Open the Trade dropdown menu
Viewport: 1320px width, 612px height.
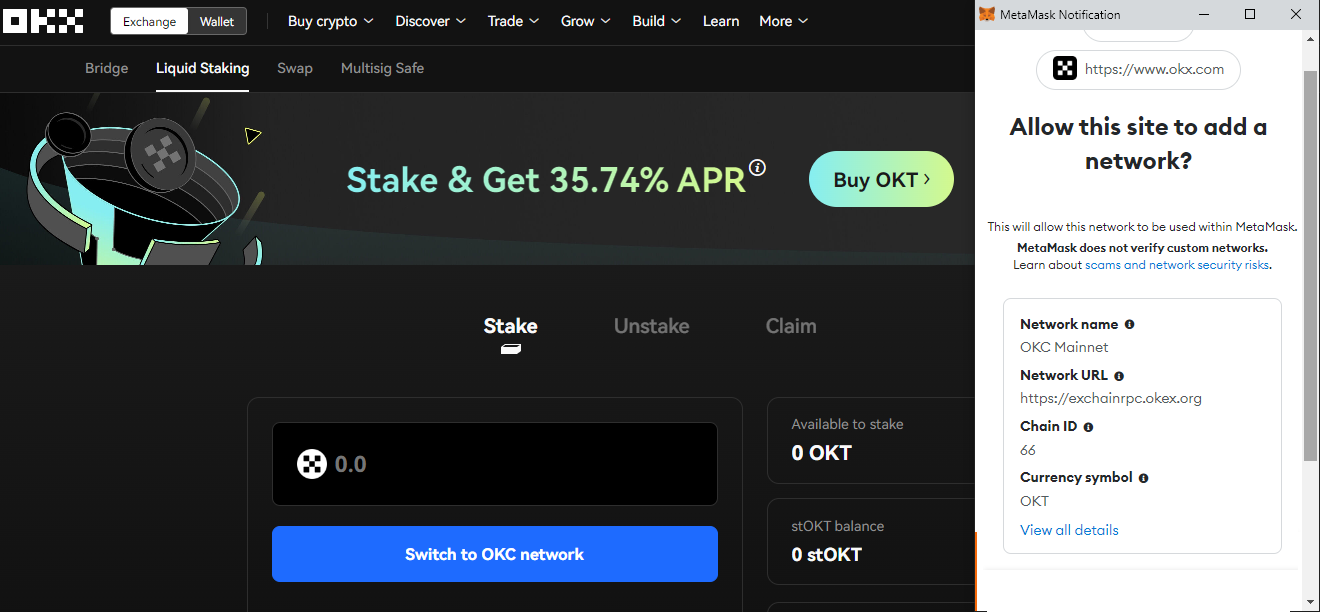point(513,21)
